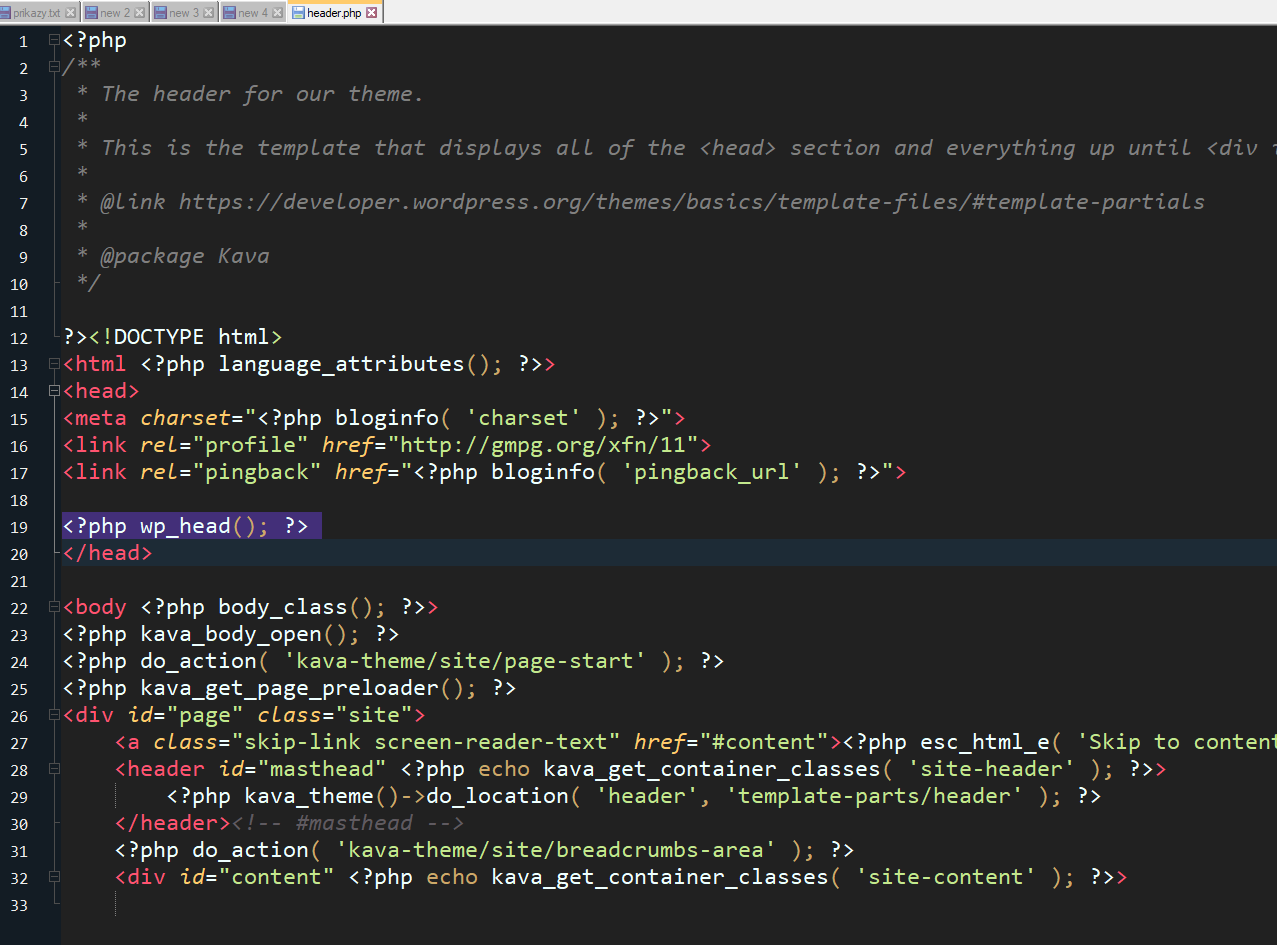Click line number 19 to select that line
Screen dimensions: 1277x945
coord(22,527)
